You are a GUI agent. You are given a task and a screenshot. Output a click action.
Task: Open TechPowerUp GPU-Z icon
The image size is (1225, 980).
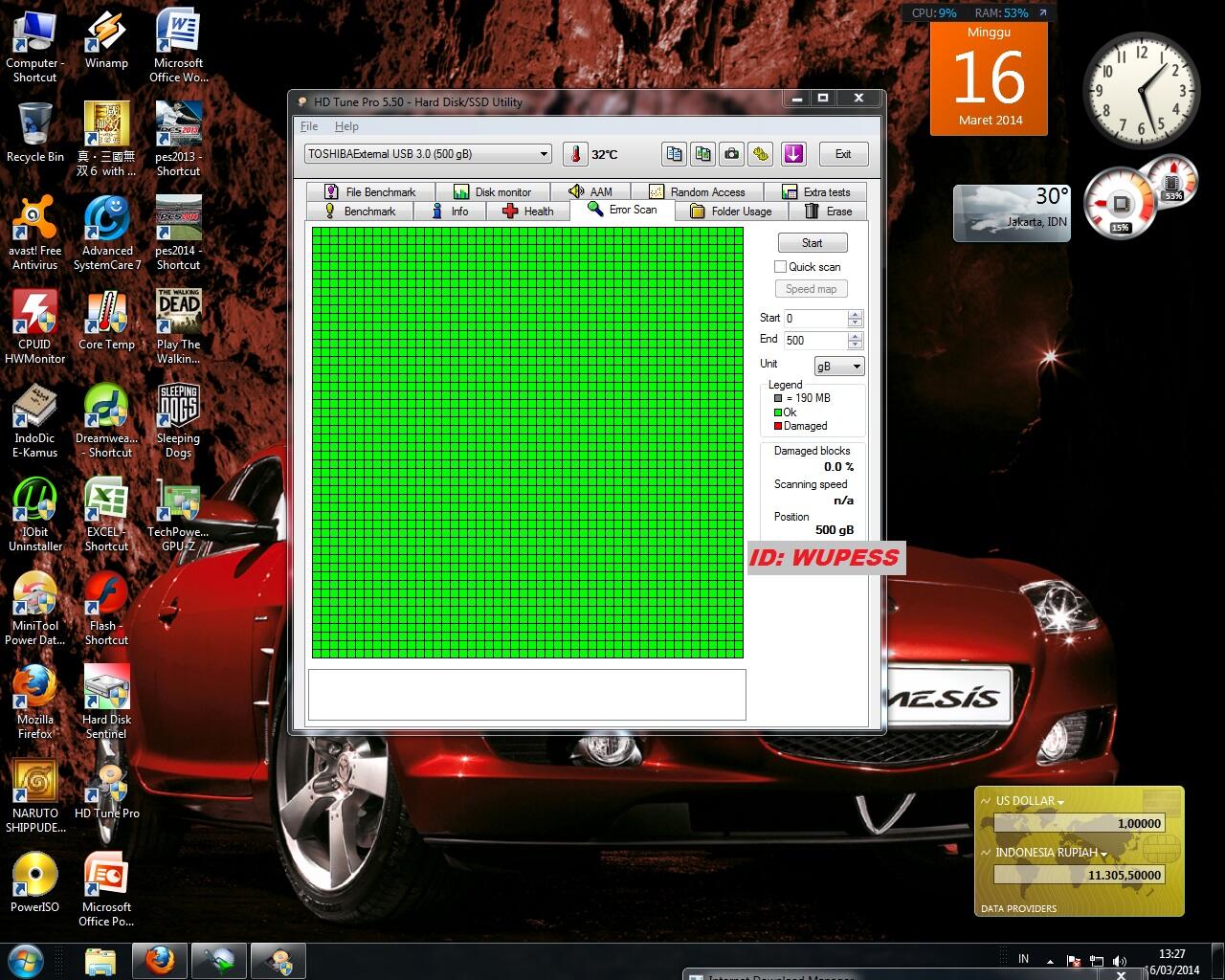coord(178,515)
